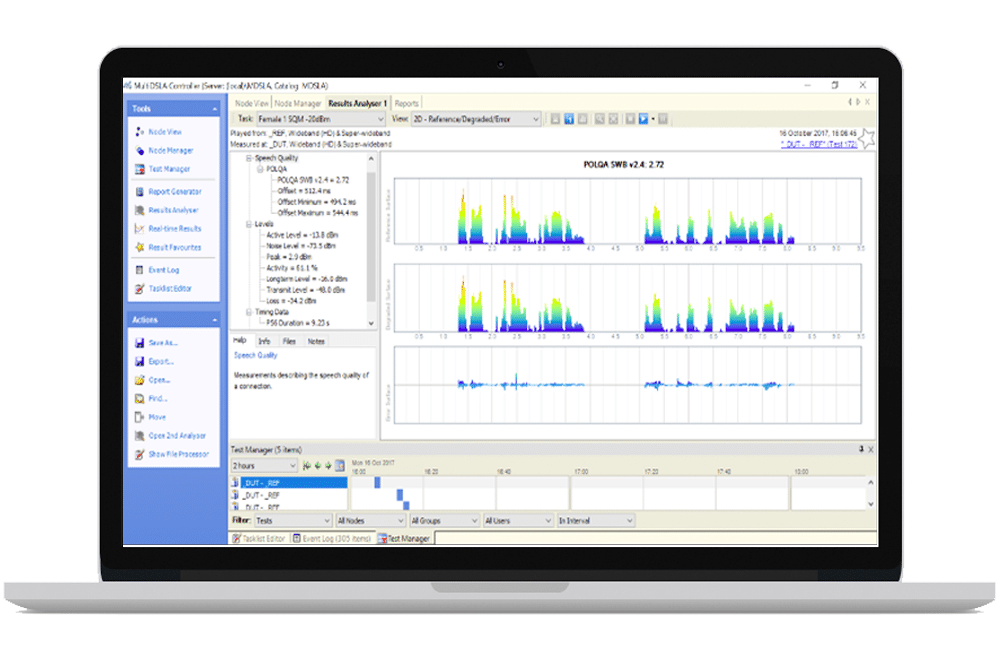The image size is (1000, 666).
Task: Click the Find action
Action: [157, 398]
